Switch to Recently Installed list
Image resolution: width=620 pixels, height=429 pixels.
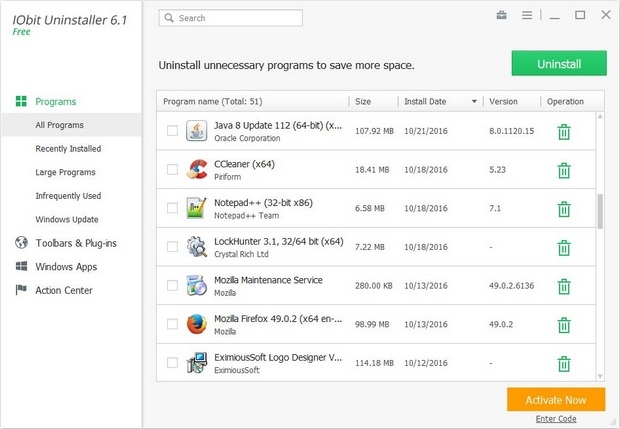[x=68, y=149]
